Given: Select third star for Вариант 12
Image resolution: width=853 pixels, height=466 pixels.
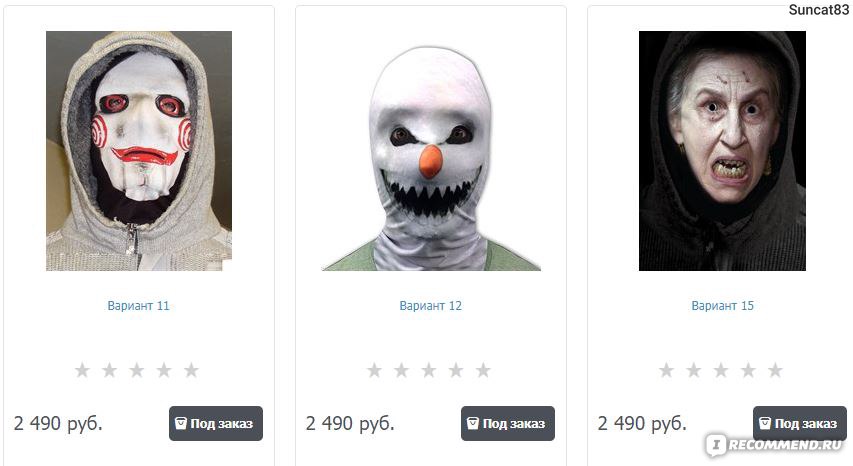Looking at the screenshot, I should click(x=429, y=370).
